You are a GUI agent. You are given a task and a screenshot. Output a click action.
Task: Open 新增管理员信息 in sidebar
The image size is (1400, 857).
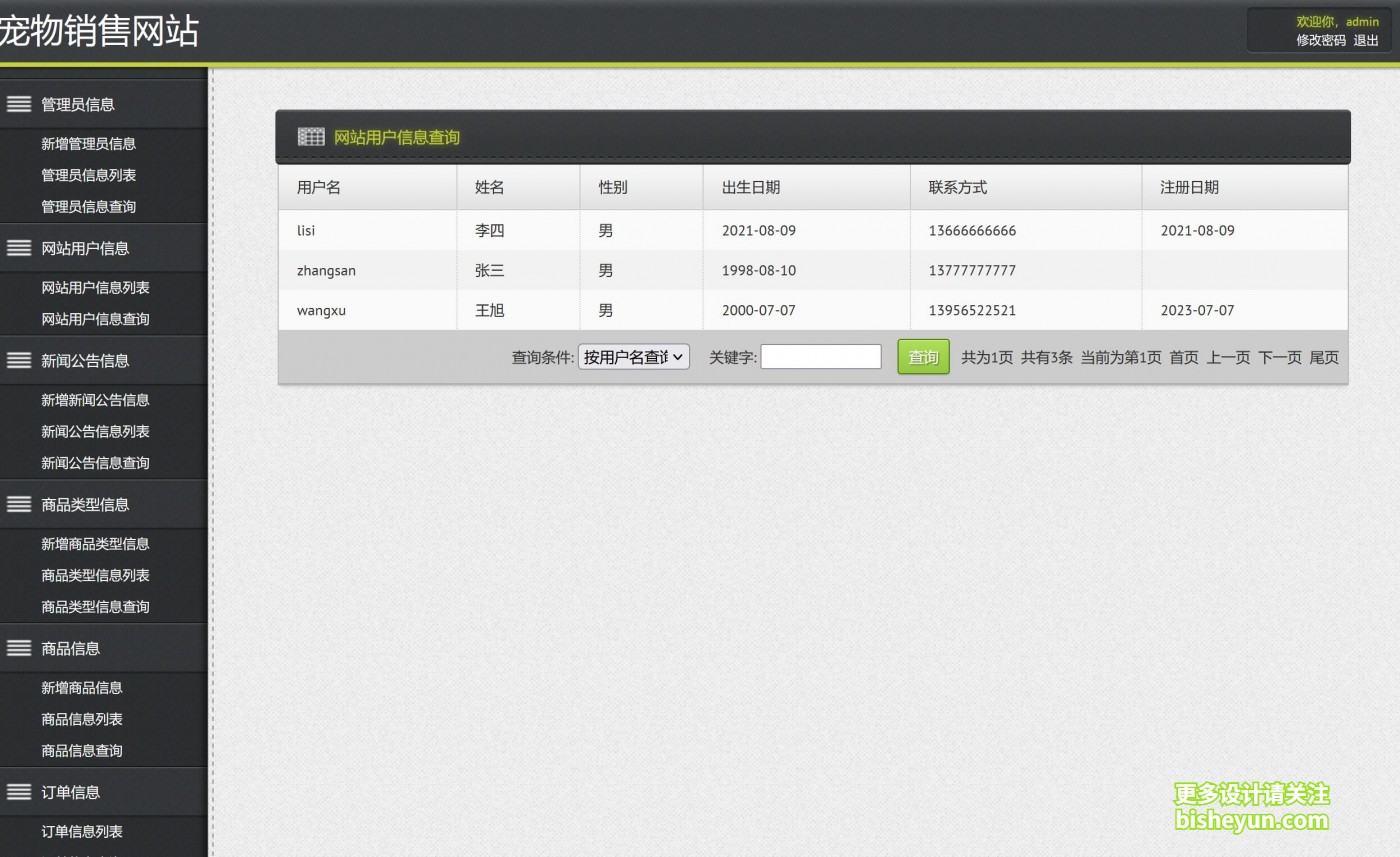(88, 144)
